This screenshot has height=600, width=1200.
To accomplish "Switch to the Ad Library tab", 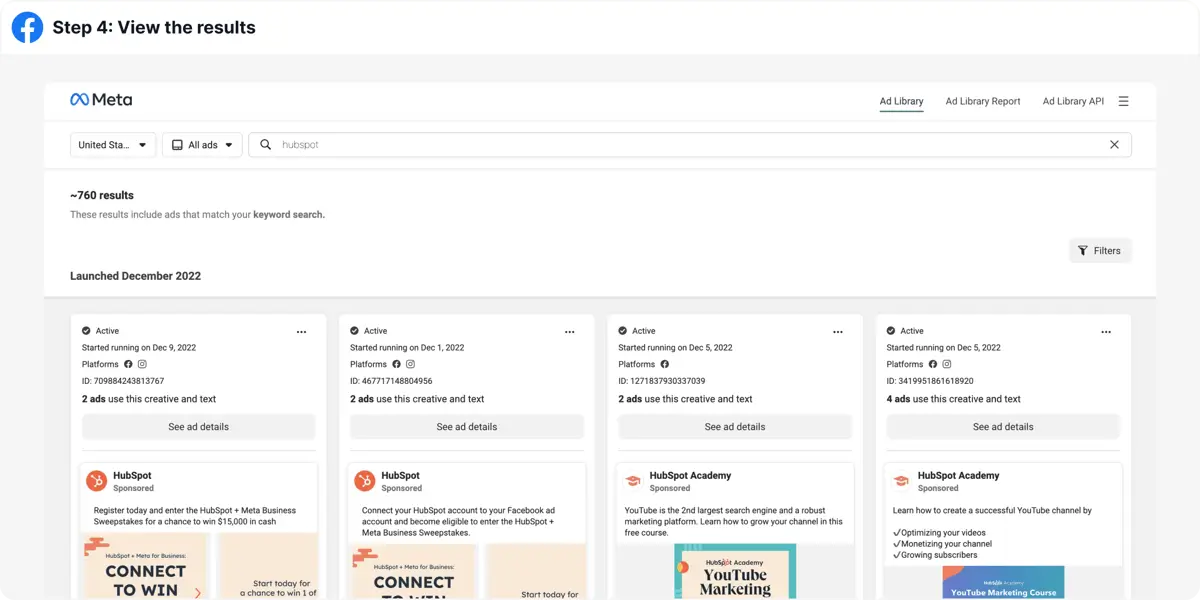I will pos(901,101).
